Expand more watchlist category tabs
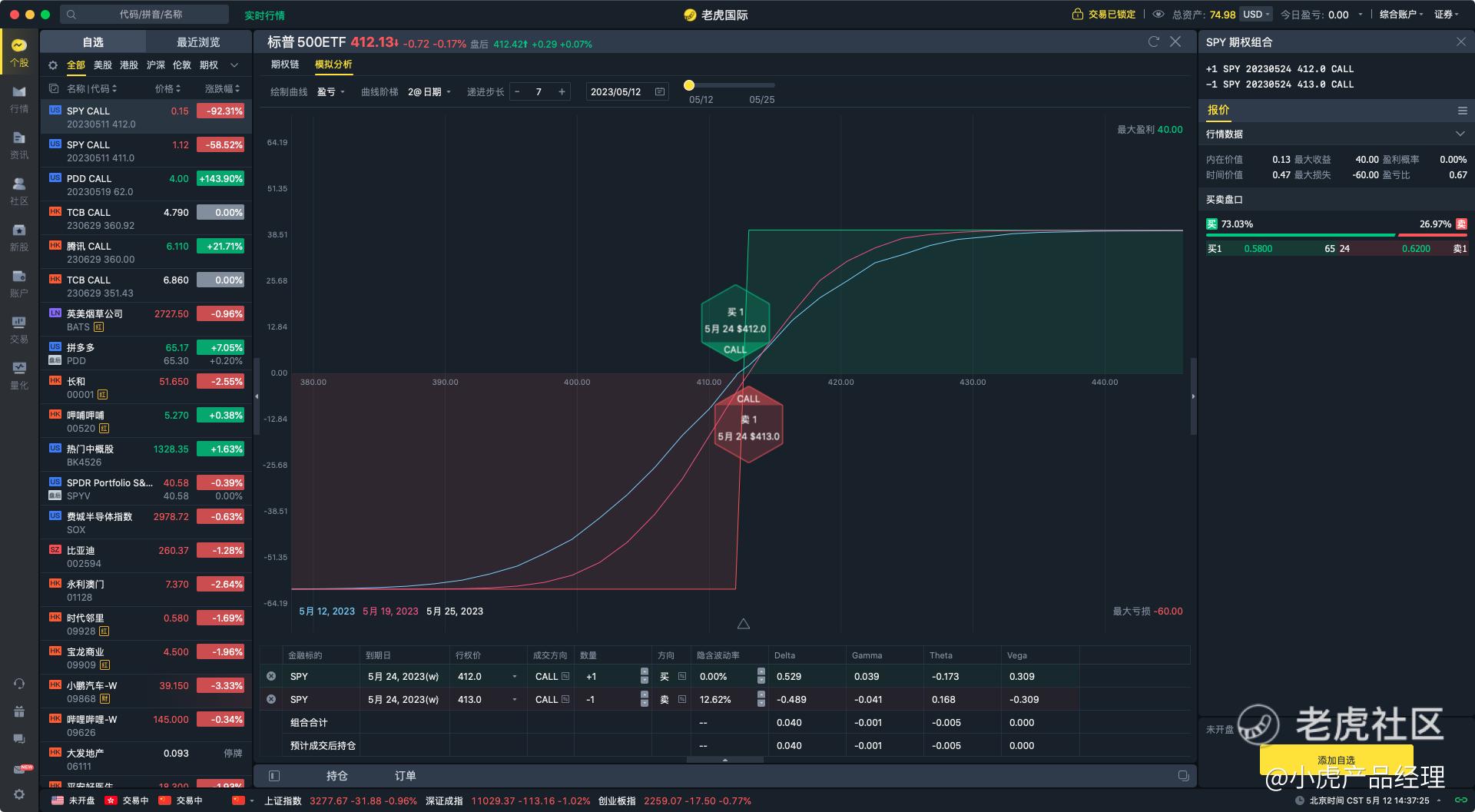The height and width of the screenshot is (812, 1475). pos(234,65)
